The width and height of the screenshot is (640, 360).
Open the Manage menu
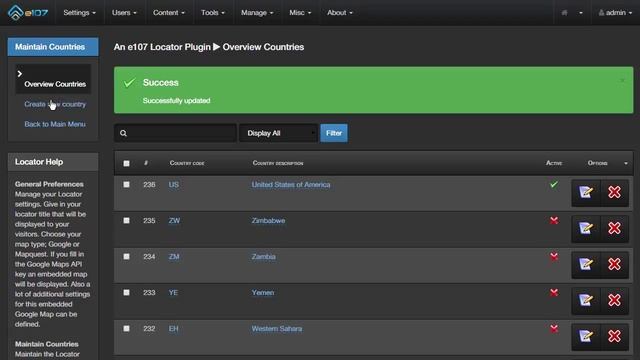(257, 13)
